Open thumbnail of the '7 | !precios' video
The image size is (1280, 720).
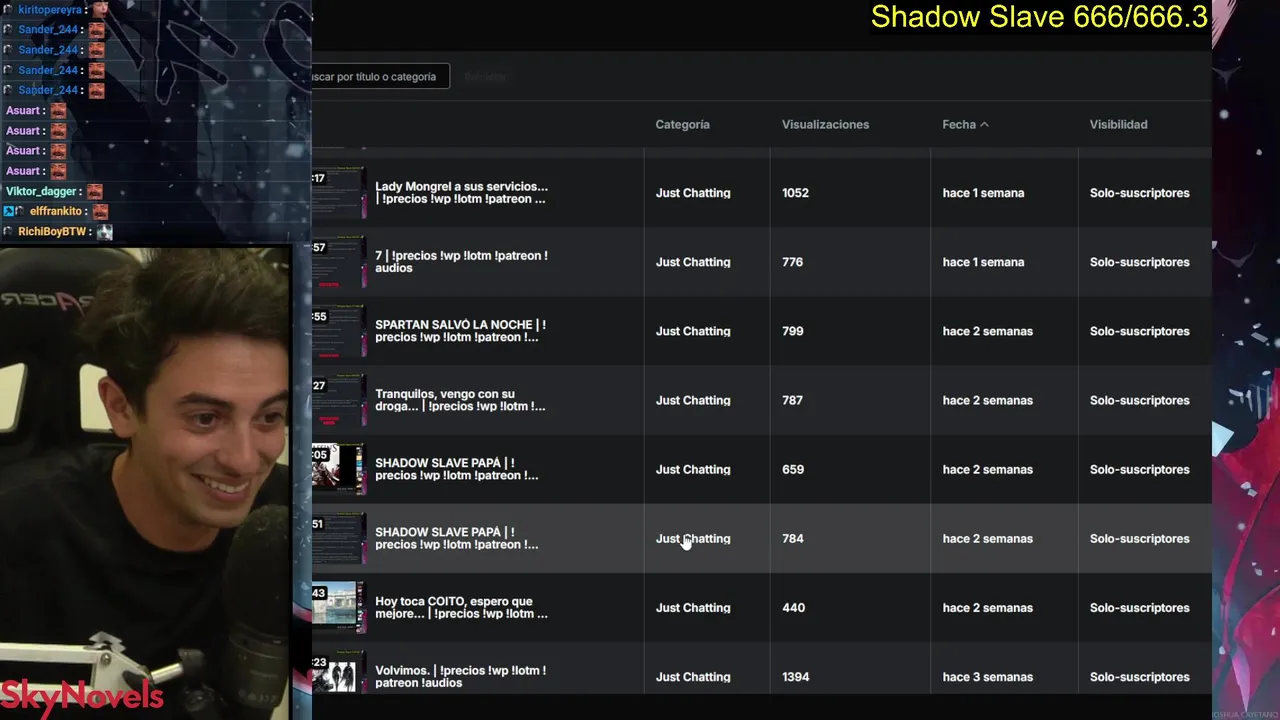[x=339, y=262]
